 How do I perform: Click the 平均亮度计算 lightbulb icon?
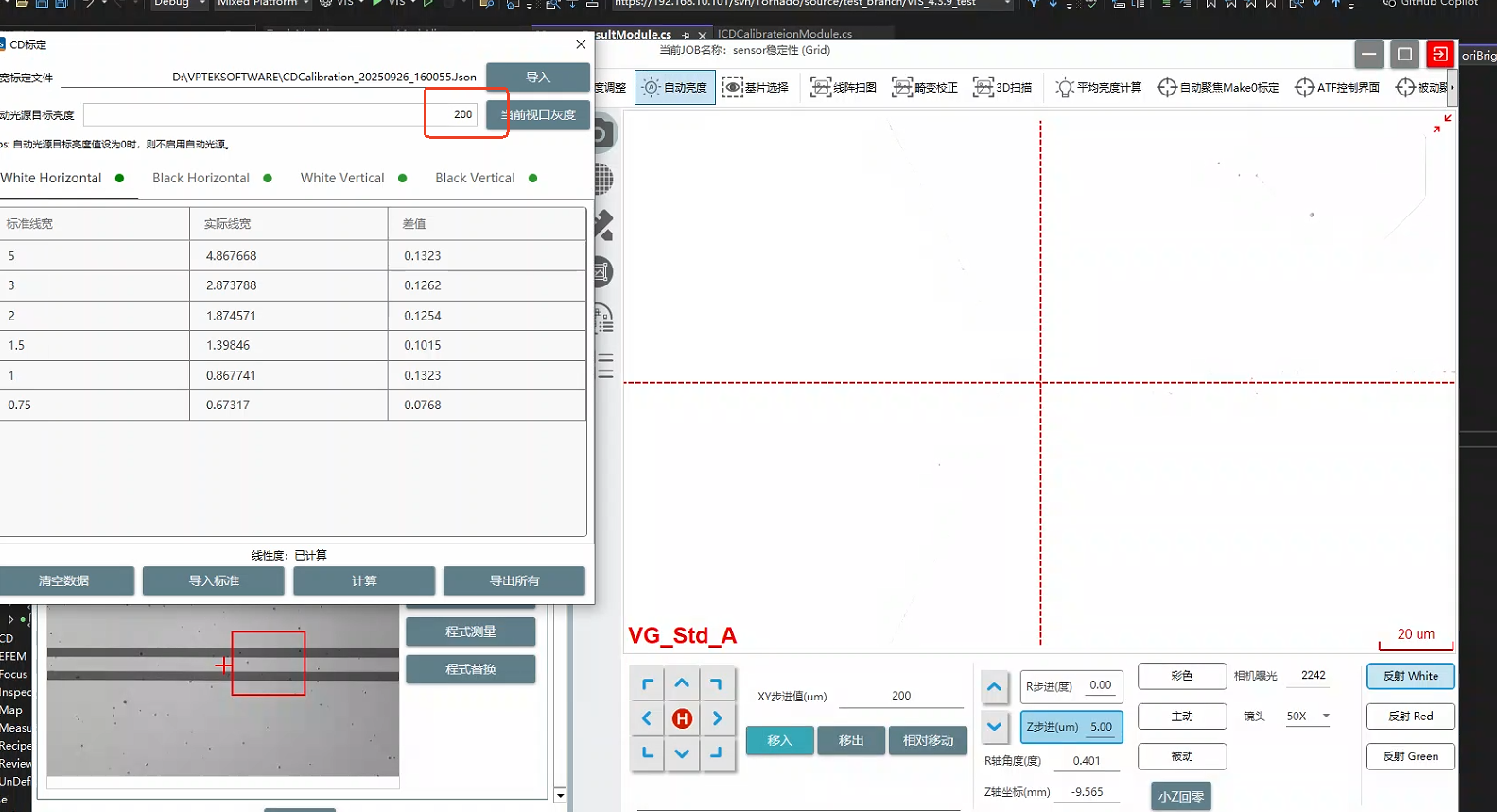(x=1065, y=88)
